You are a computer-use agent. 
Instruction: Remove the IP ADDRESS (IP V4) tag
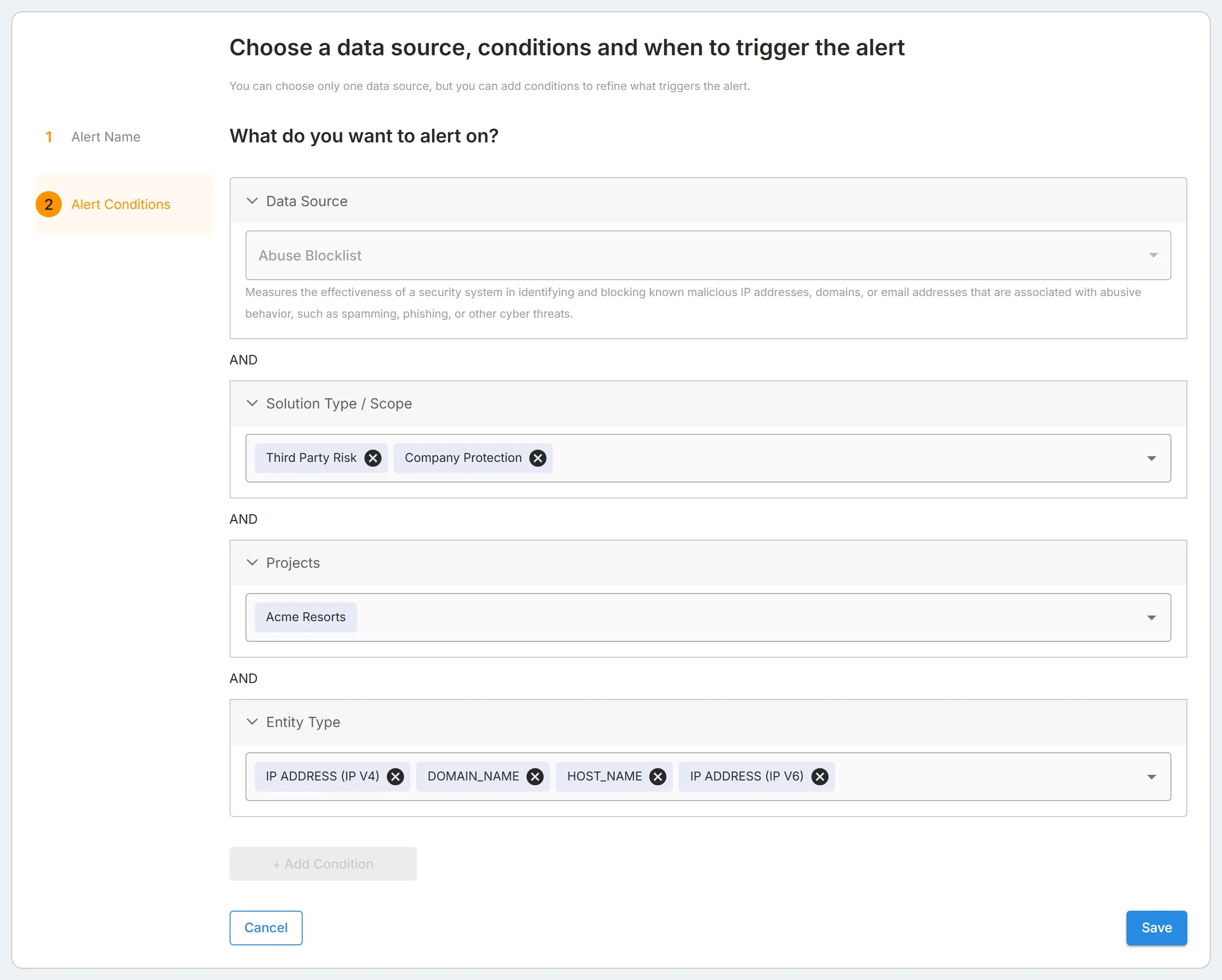point(395,777)
